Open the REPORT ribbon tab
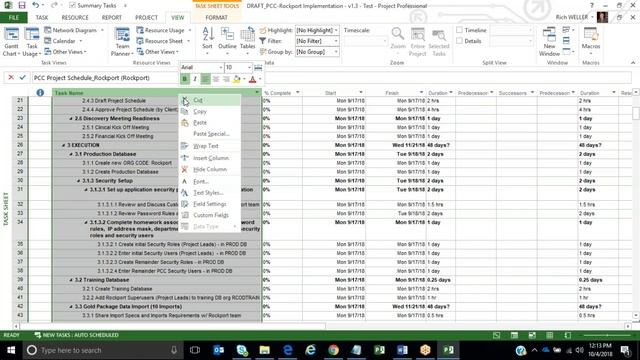 point(111,18)
